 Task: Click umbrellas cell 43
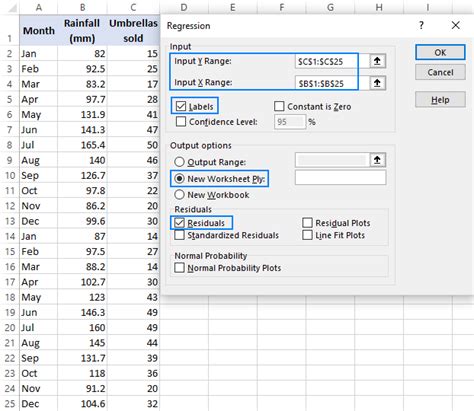[133, 297]
